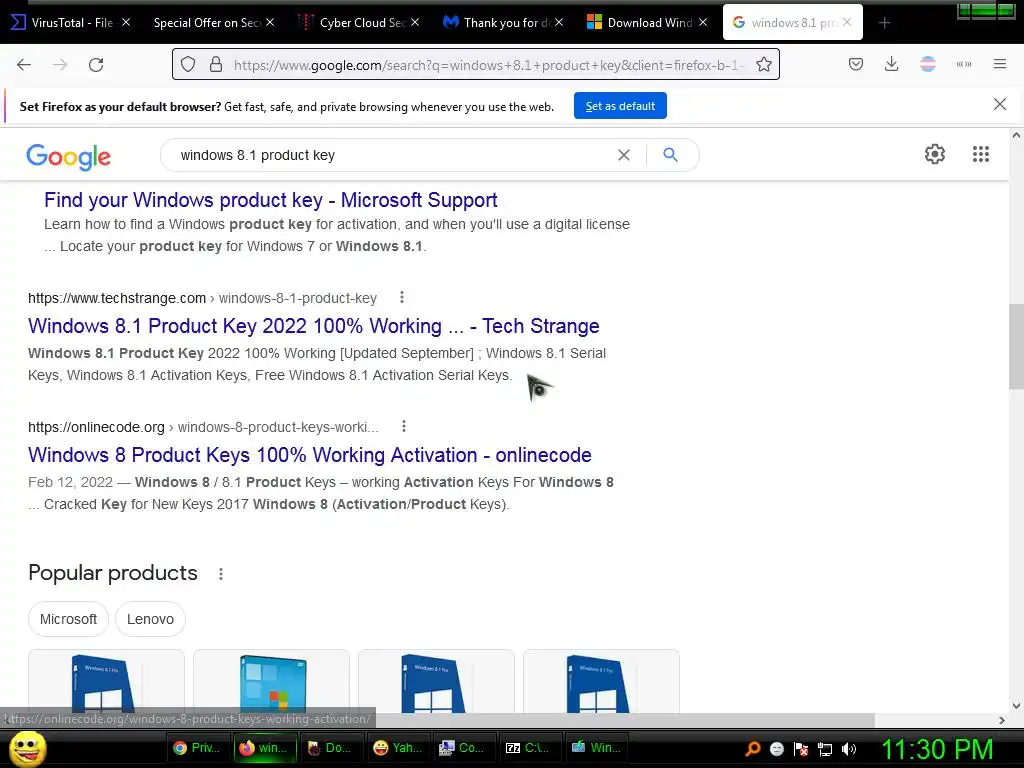This screenshot has width=1024, height=768.
Task: Bookmark this page with the star icon
Action: 764,65
